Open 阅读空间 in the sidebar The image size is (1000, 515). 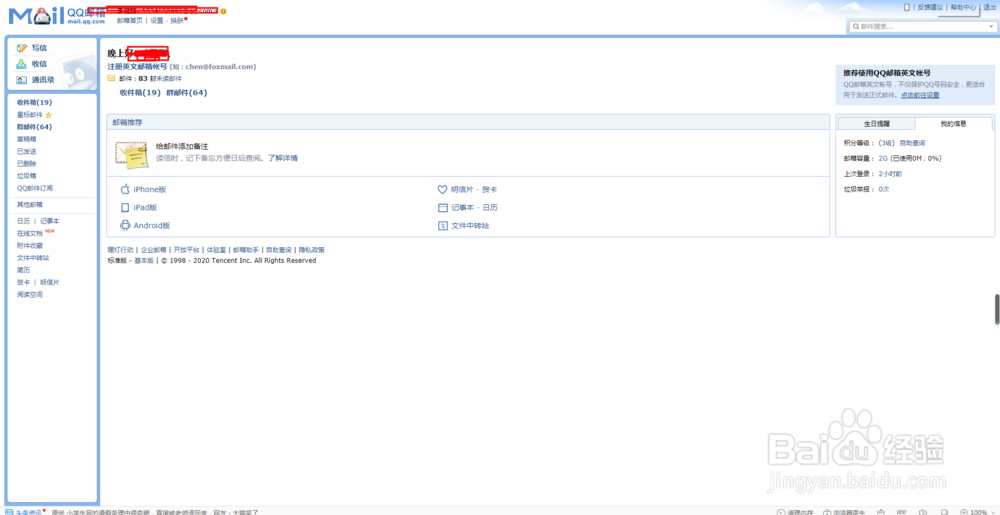tap(30, 294)
